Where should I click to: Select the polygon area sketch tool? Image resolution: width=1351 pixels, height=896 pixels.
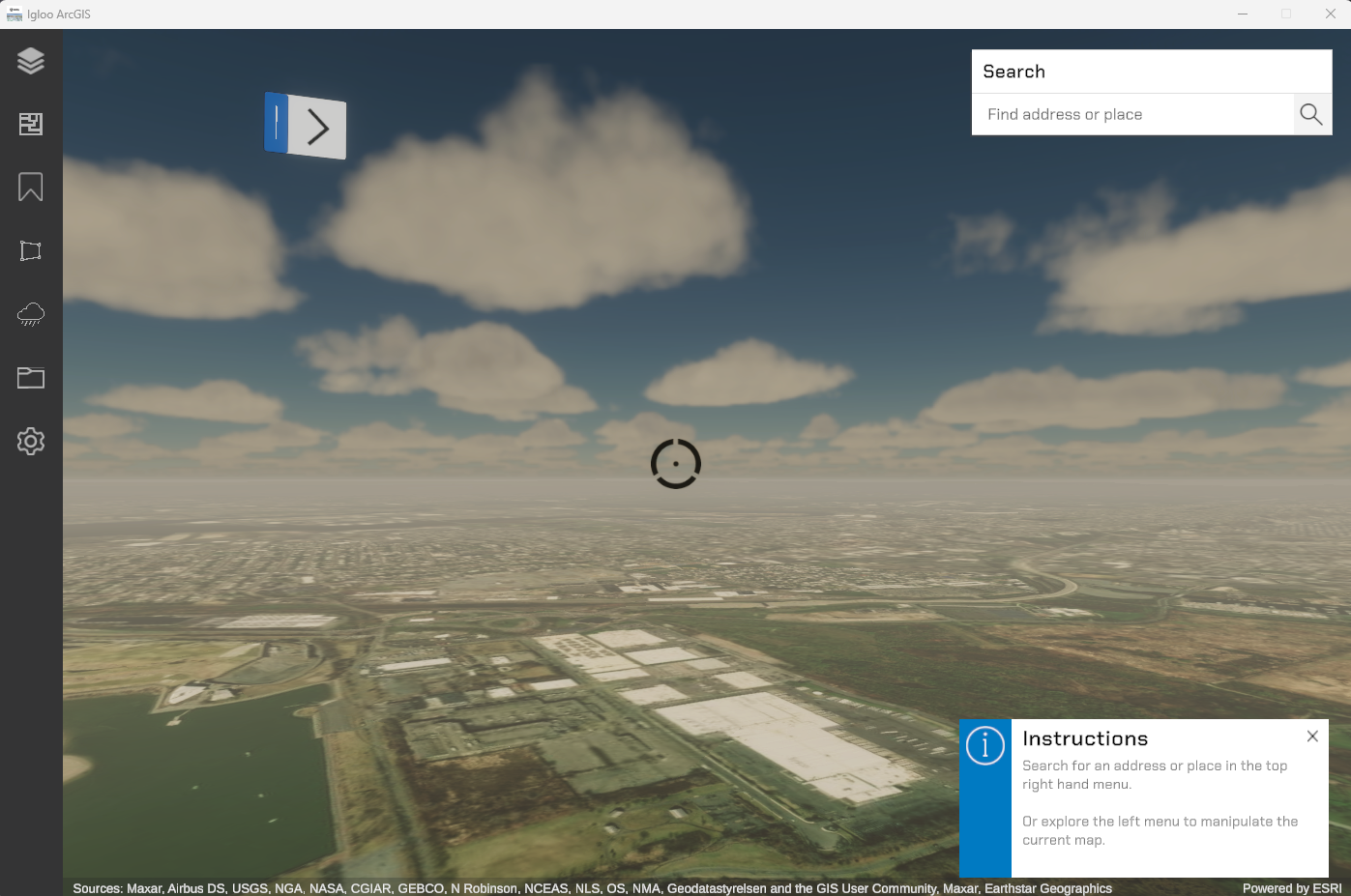click(x=31, y=251)
